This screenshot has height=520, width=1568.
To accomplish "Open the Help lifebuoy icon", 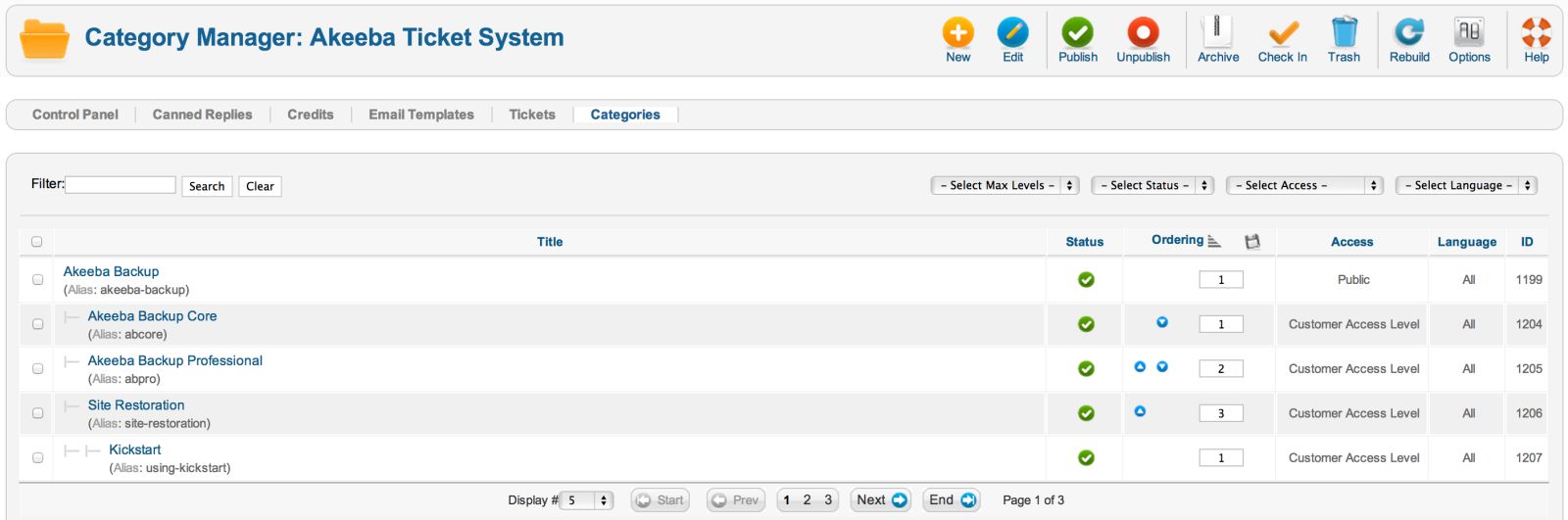I will (x=1537, y=32).
